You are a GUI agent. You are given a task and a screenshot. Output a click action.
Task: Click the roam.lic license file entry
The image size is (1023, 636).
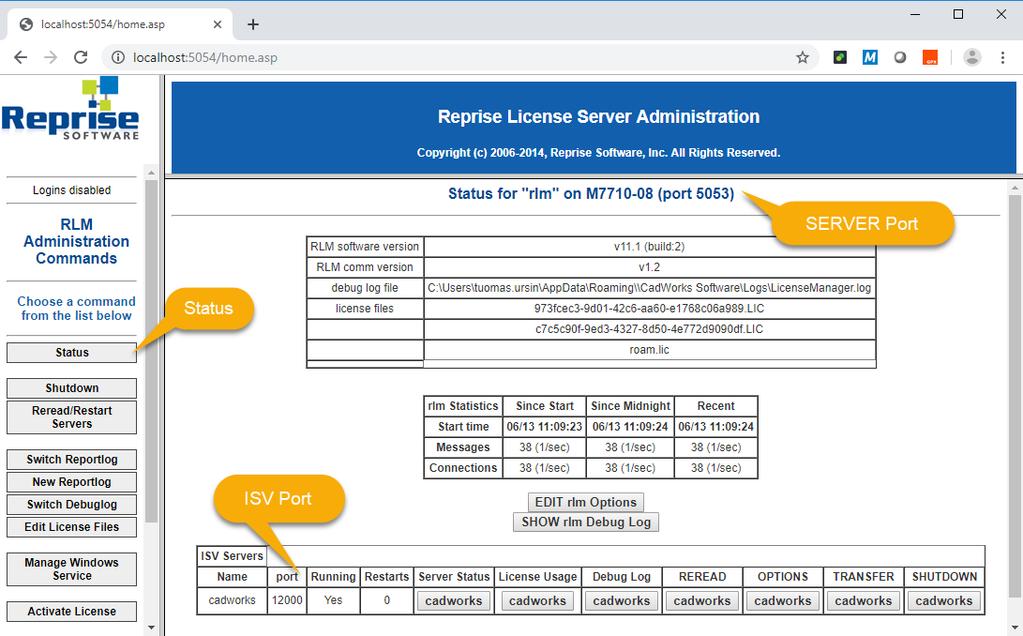point(649,350)
